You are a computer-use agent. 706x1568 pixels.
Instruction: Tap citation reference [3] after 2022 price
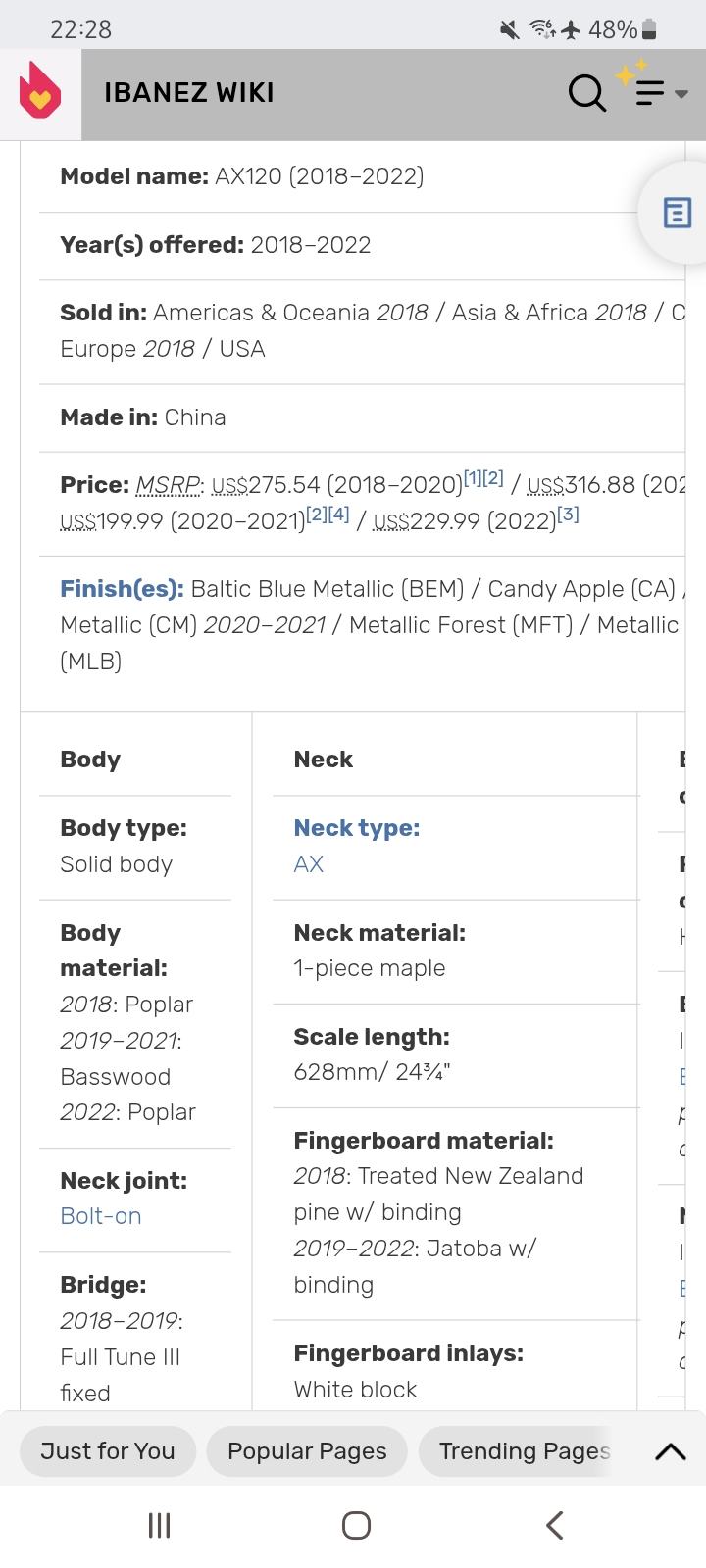568,514
